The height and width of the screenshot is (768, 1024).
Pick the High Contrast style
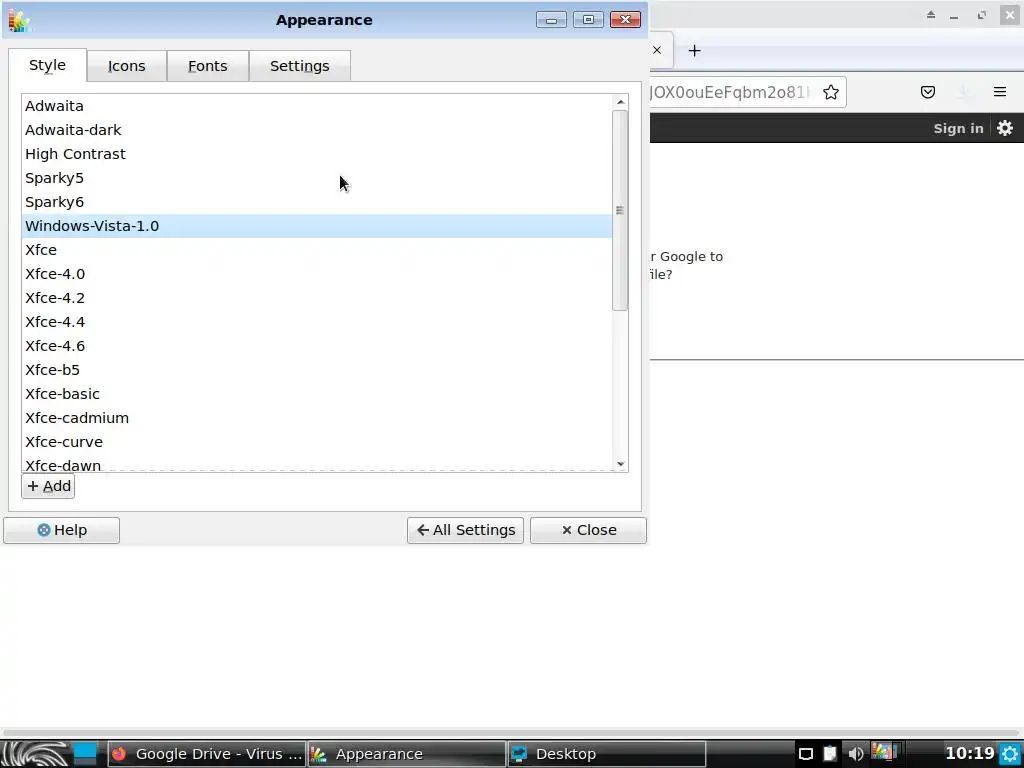click(317, 154)
